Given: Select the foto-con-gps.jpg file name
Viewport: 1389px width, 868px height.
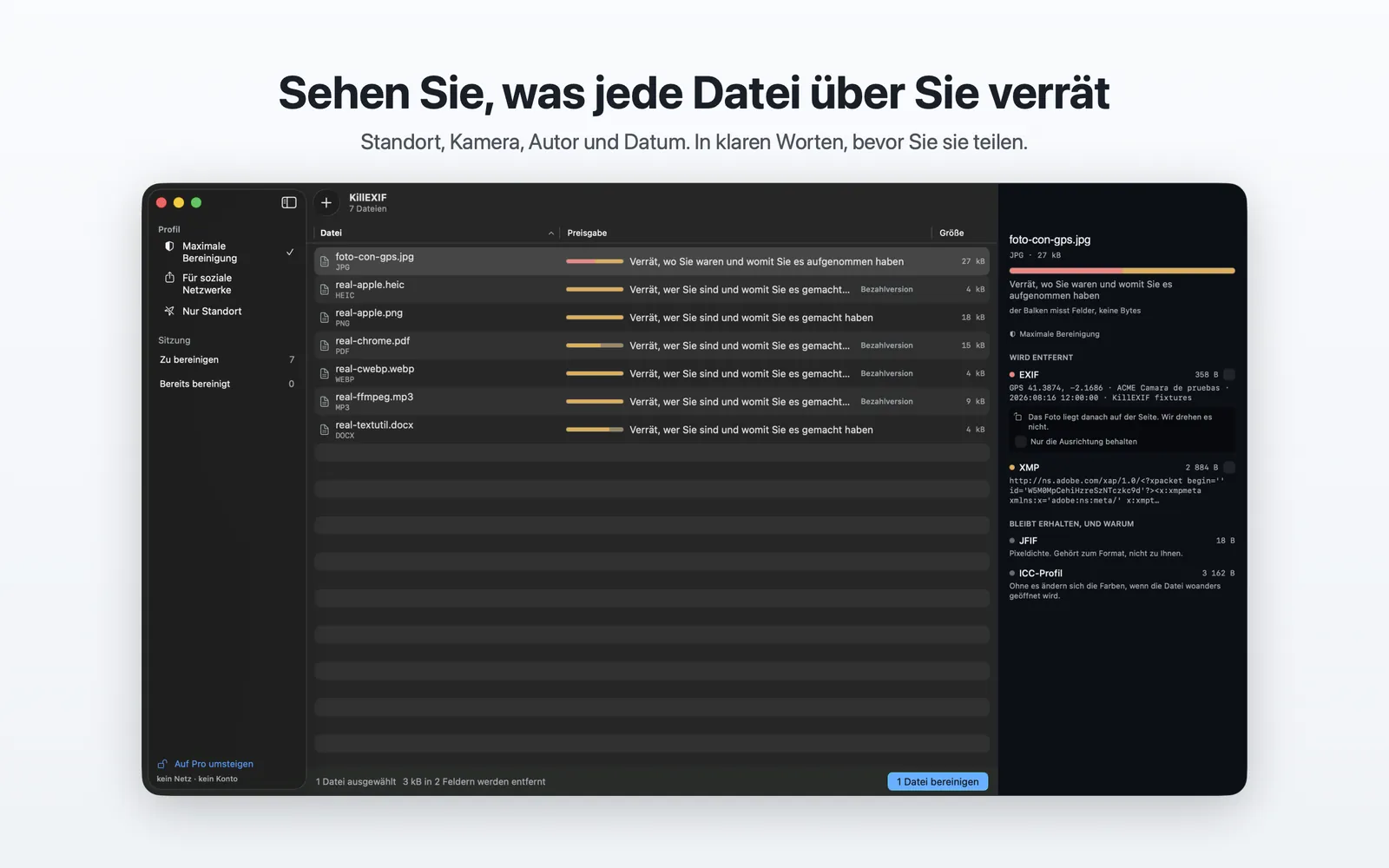Looking at the screenshot, I should (374, 257).
